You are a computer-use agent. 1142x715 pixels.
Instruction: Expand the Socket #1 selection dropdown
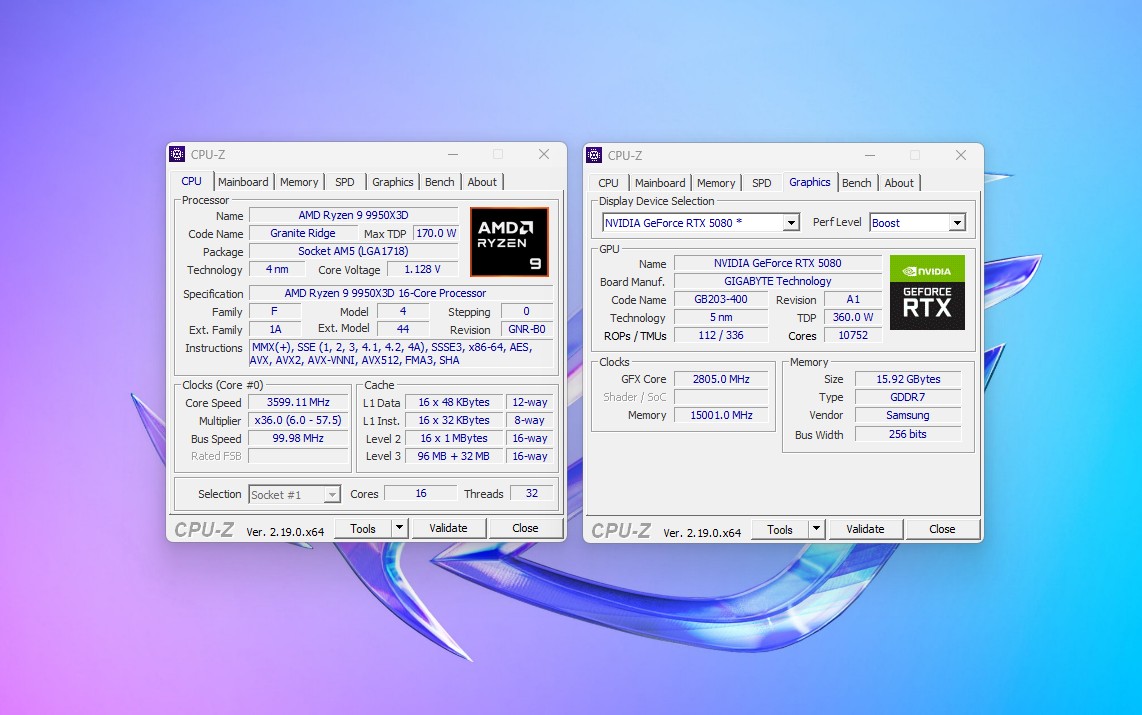pos(331,495)
